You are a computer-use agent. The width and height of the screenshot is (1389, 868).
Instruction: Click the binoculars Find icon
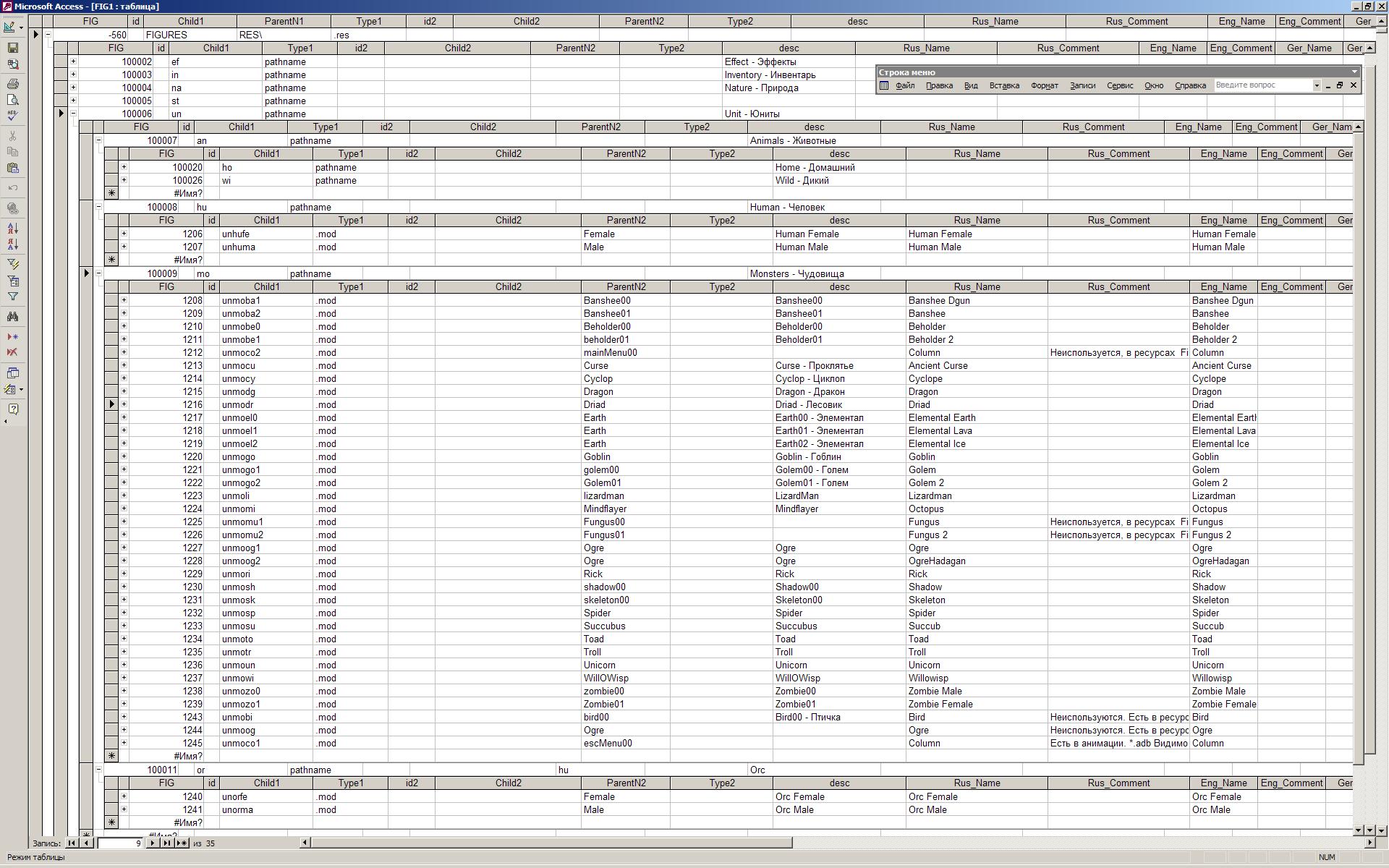[x=12, y=317]
